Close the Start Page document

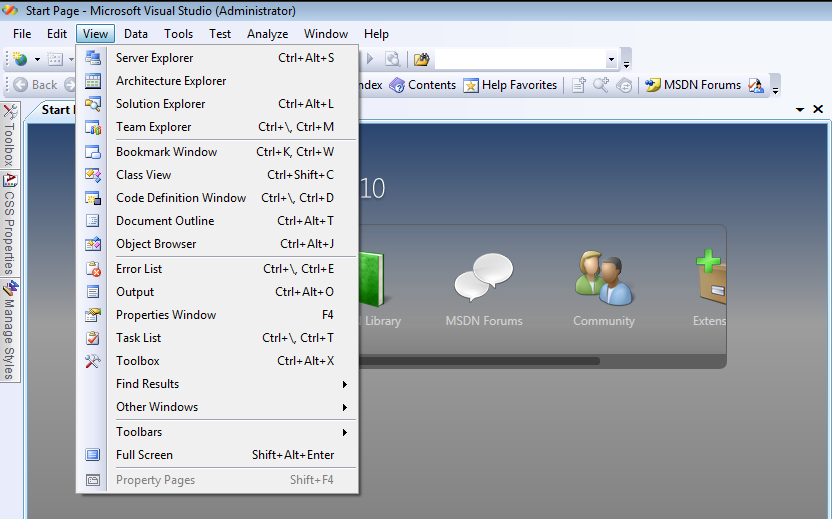click(818, 109)
